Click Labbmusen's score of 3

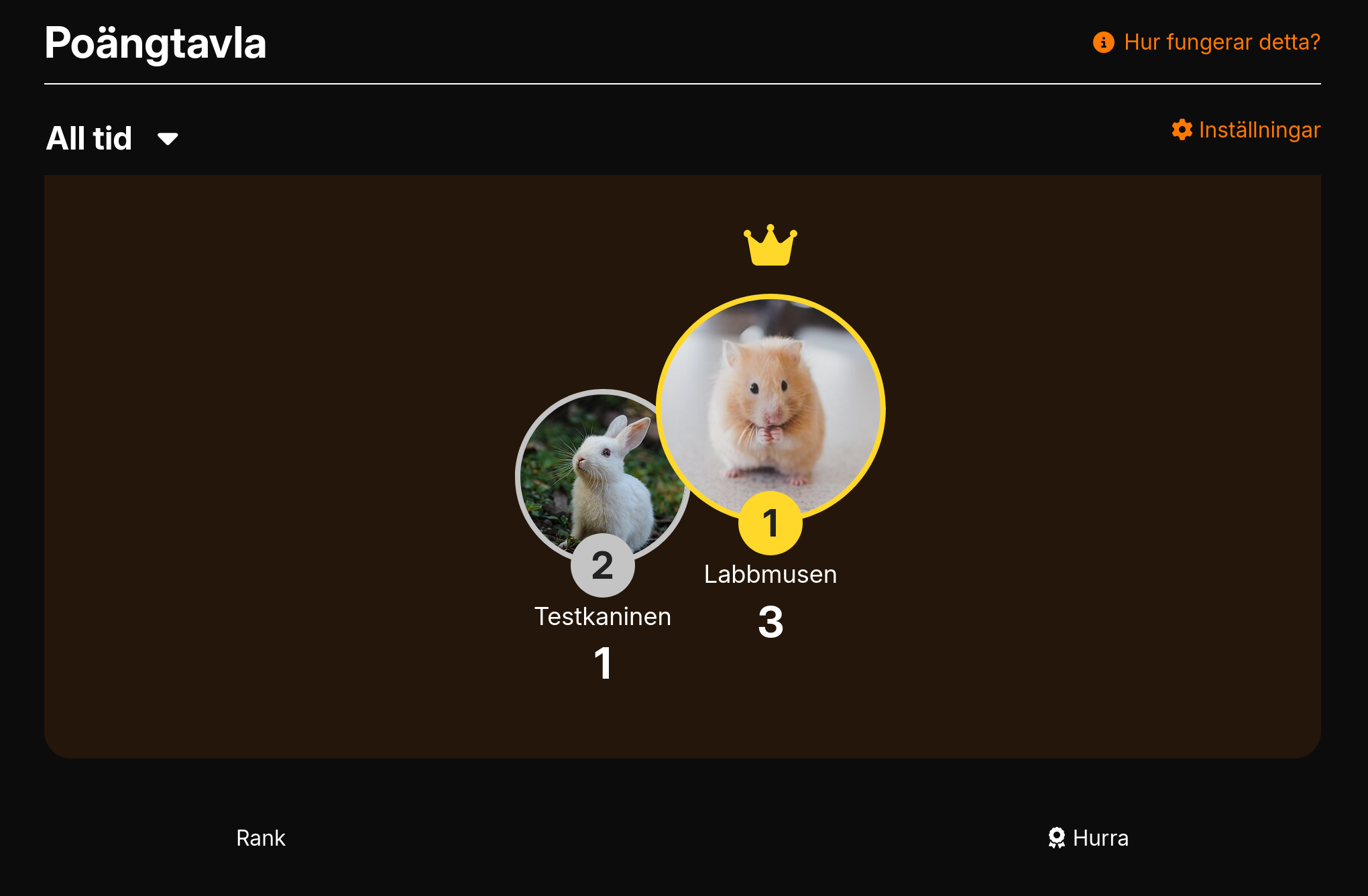click(x=771, y=622)
